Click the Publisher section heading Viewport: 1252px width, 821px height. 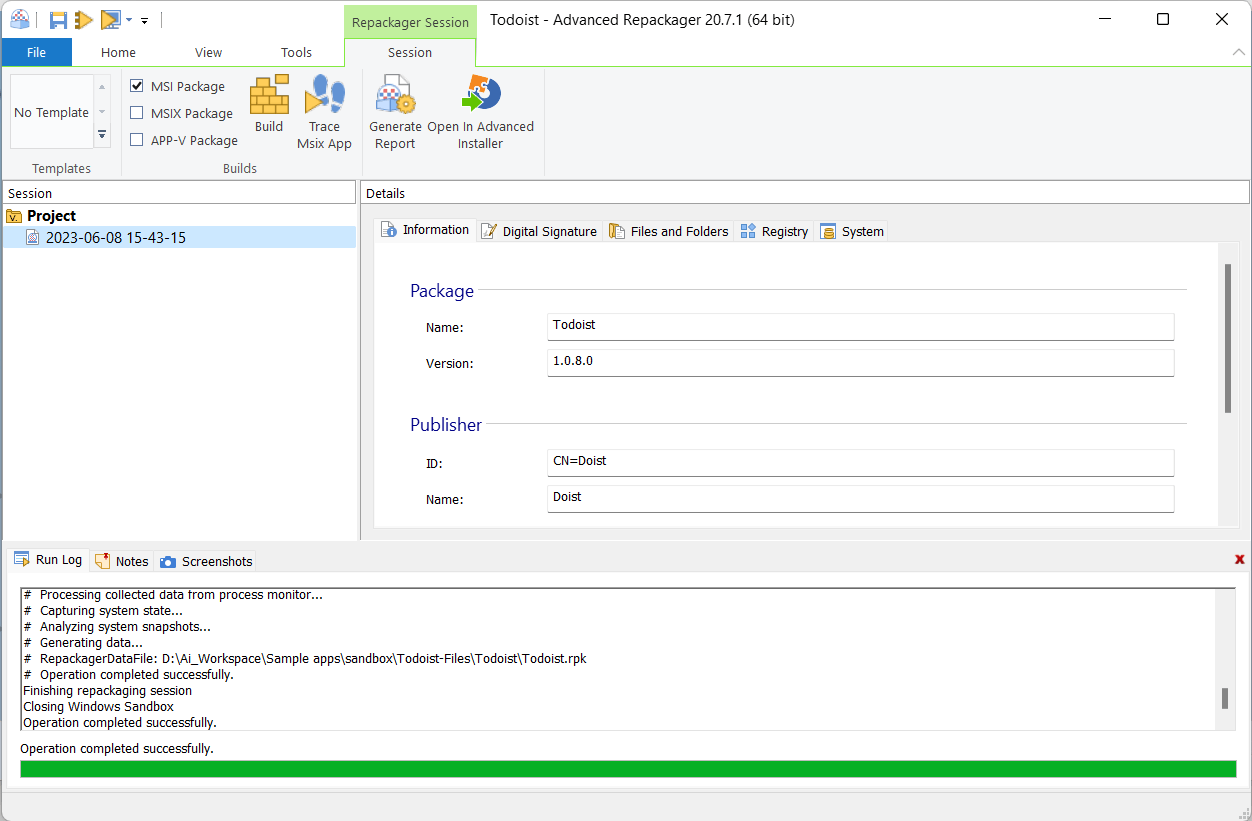coord(446,425)
